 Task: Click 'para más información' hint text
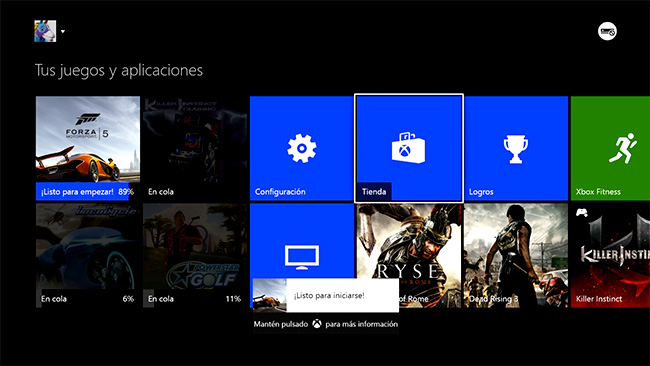point(361,324)
